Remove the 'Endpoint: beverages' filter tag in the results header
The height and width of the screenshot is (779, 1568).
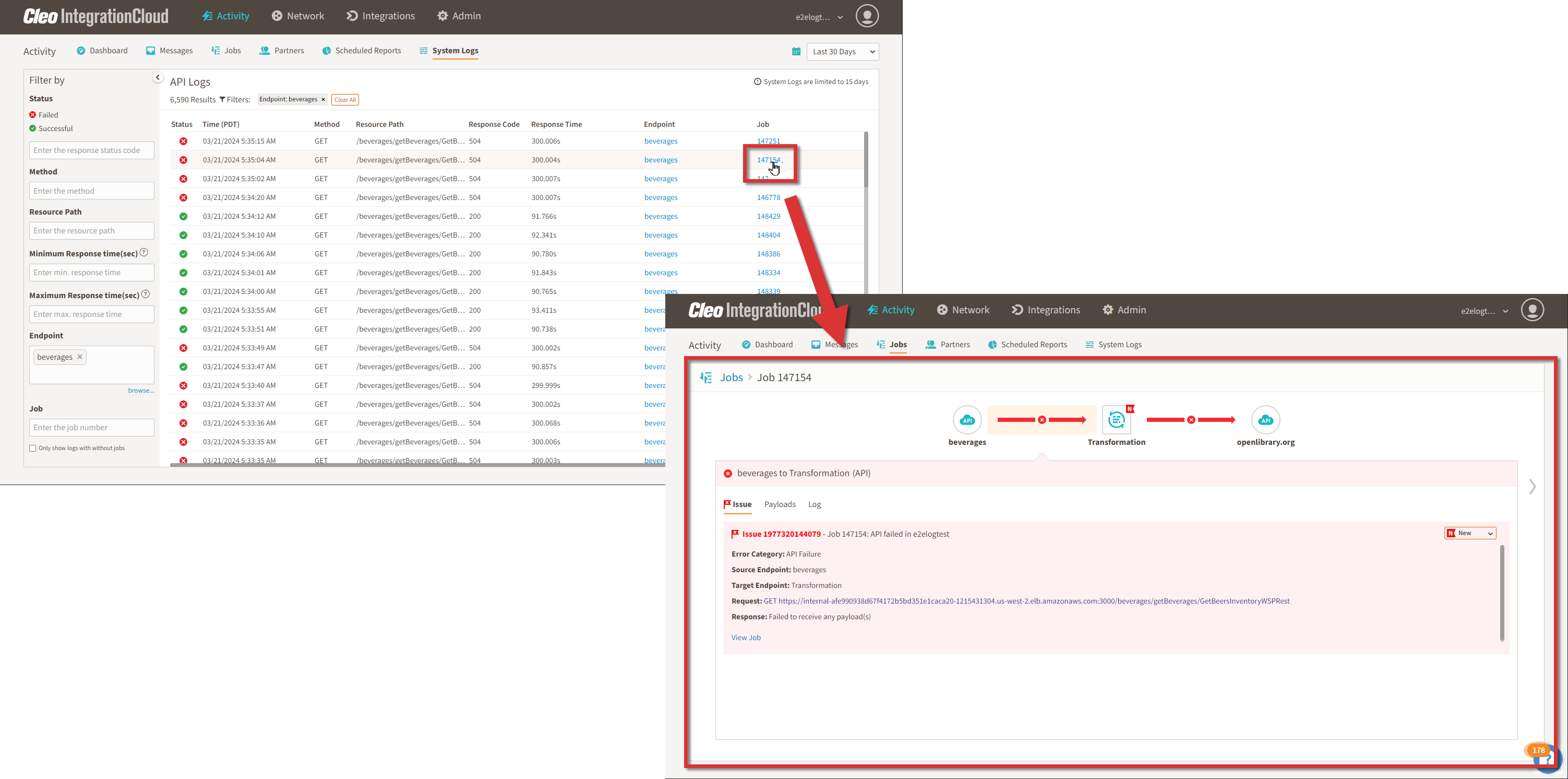[x=323, y=100]
